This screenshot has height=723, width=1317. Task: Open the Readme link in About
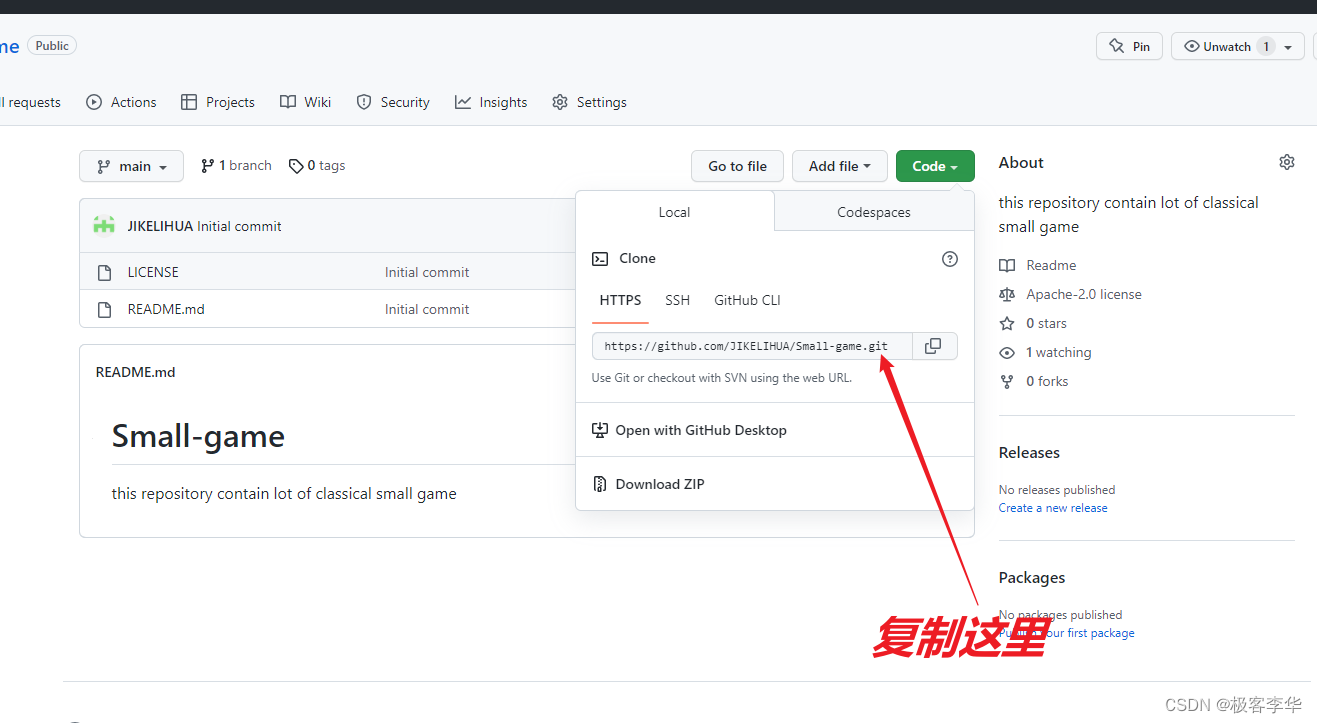pos(1038,265)
